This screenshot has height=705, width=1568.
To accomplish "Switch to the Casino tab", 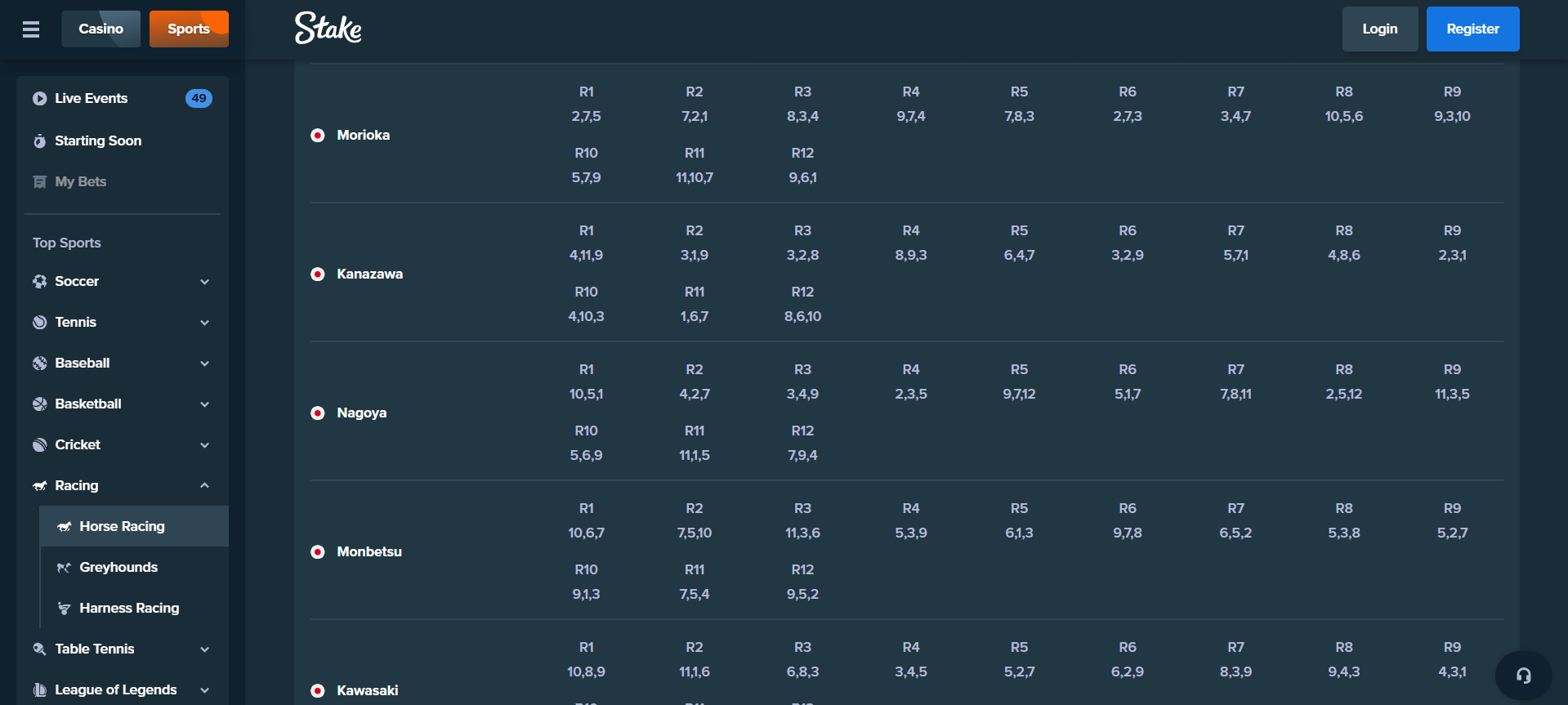I will click(101, 28).
